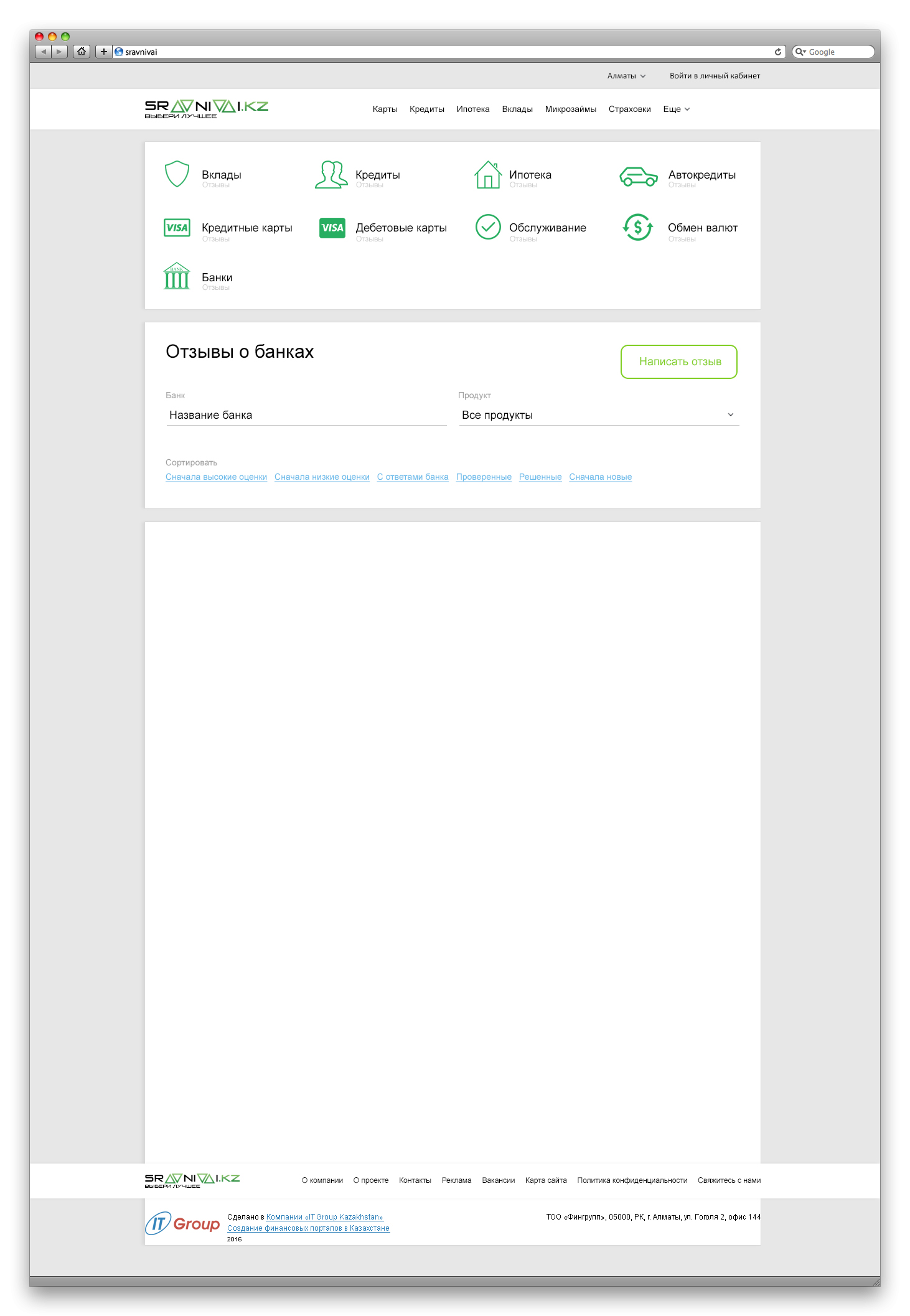
Task: Click the Обмен валют dollar icon
Action: [x=638, y=227]
